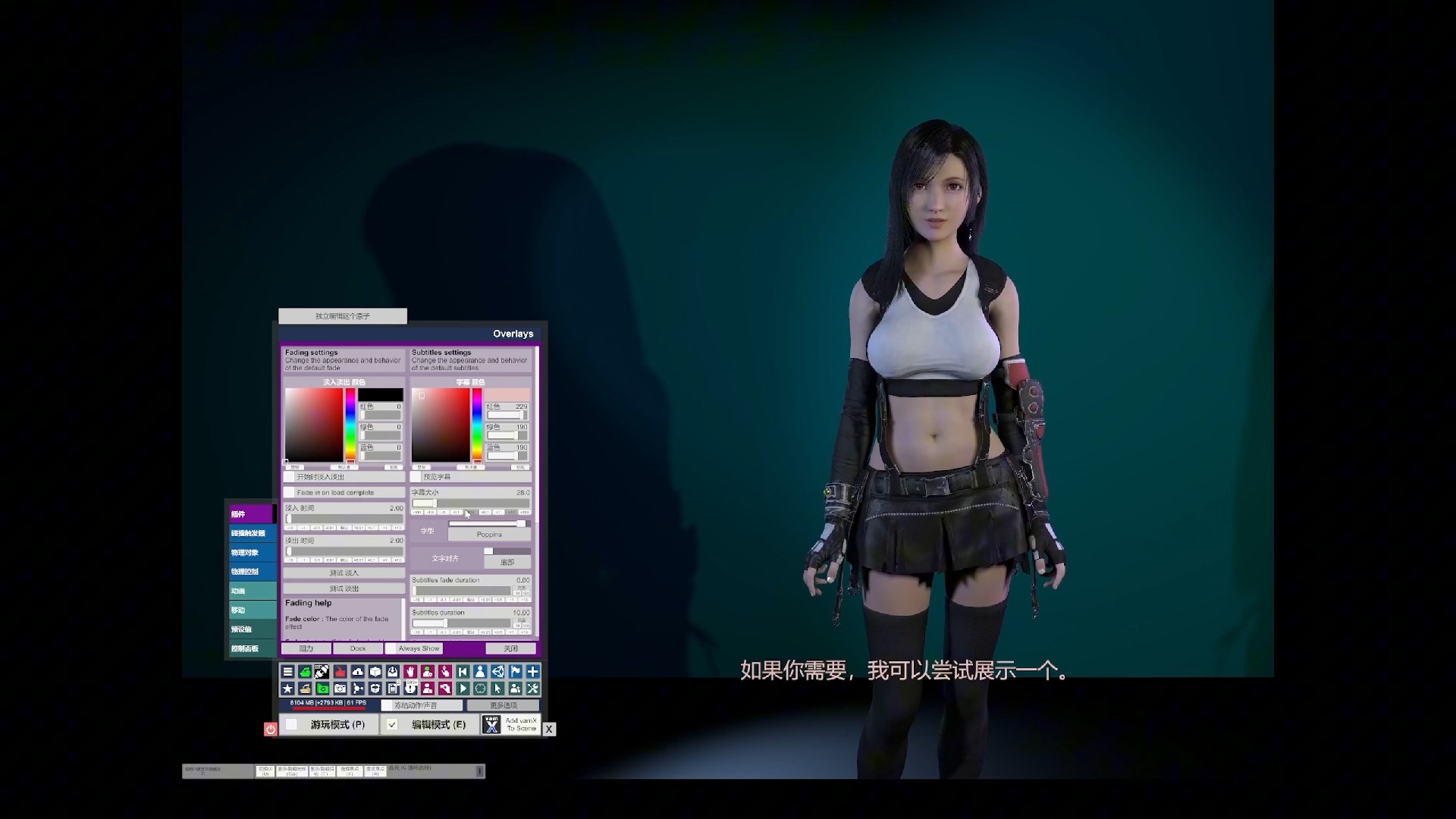Click the red save scene icon
Image resolution: width=1456 pixels, height=819 pixels.
(340, 672)
